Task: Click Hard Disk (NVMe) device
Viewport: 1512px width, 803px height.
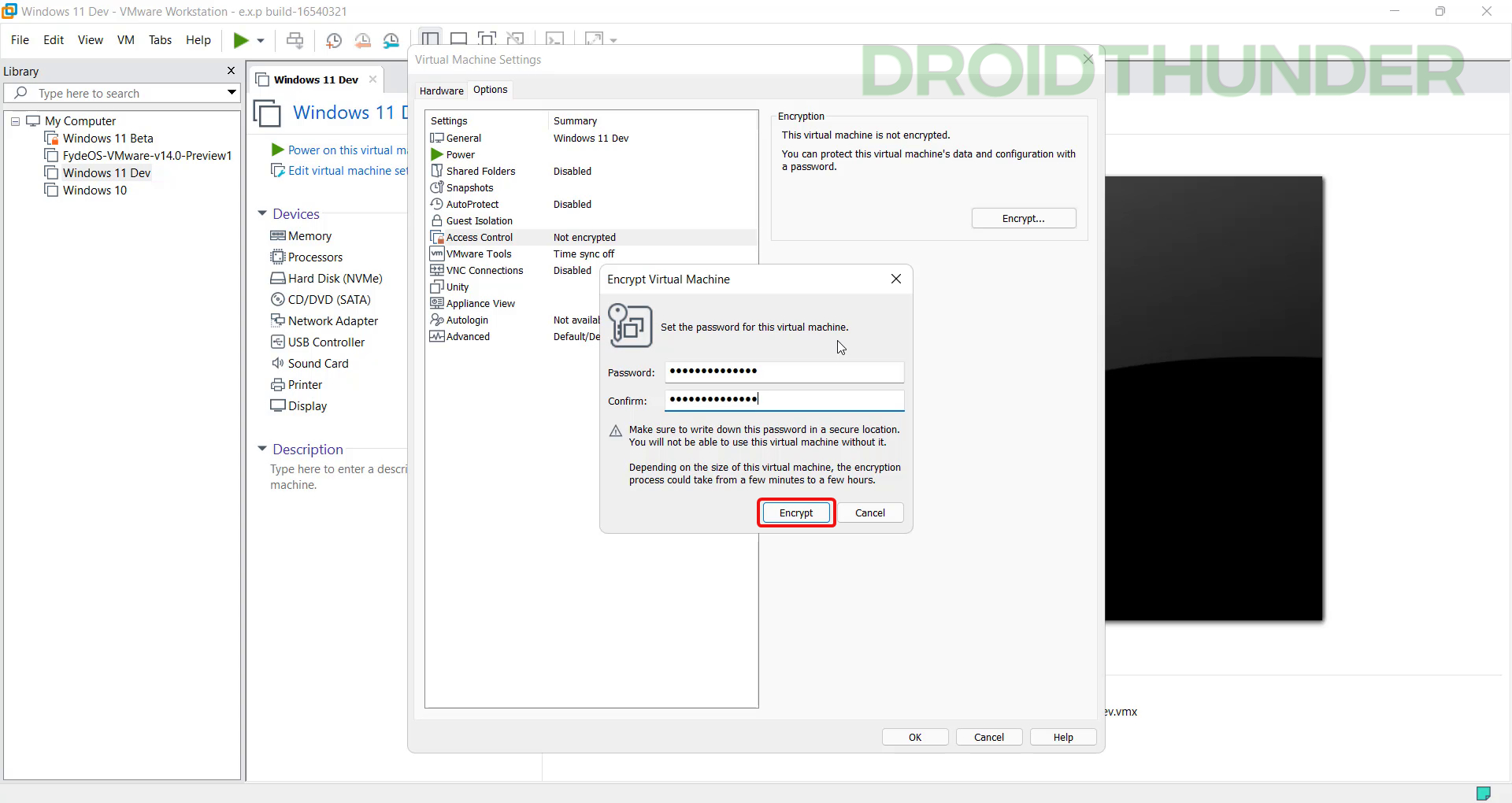Action: 326,279
